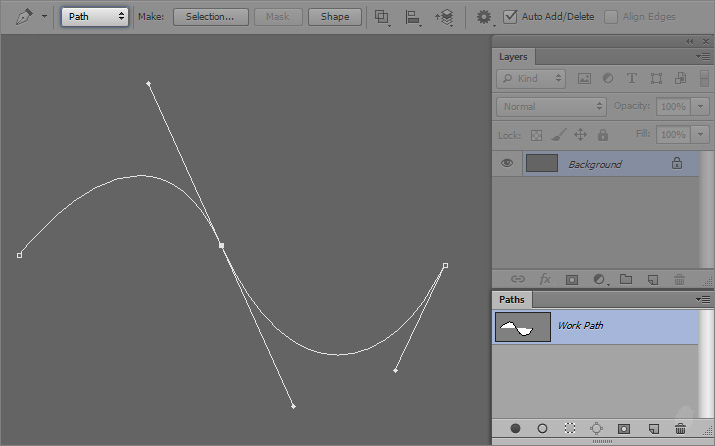715x446 pixels.
Task: Click the Make Shape button
Action: click(335, 17)
